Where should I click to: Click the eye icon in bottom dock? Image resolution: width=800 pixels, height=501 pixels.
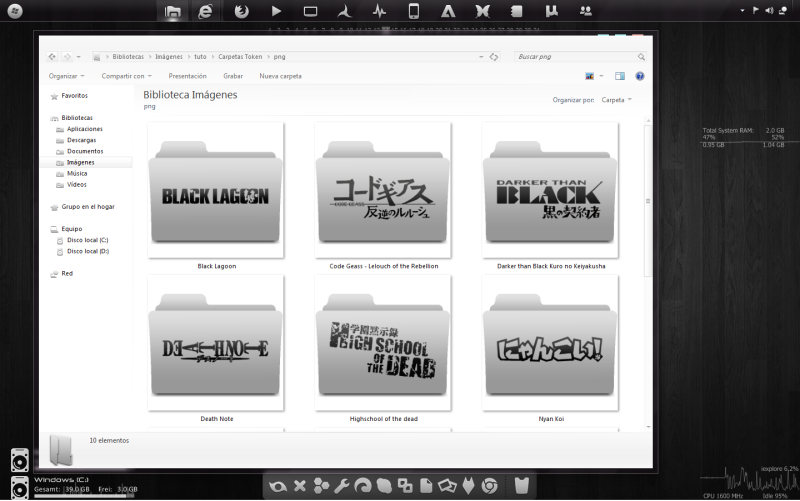(278, 486)
